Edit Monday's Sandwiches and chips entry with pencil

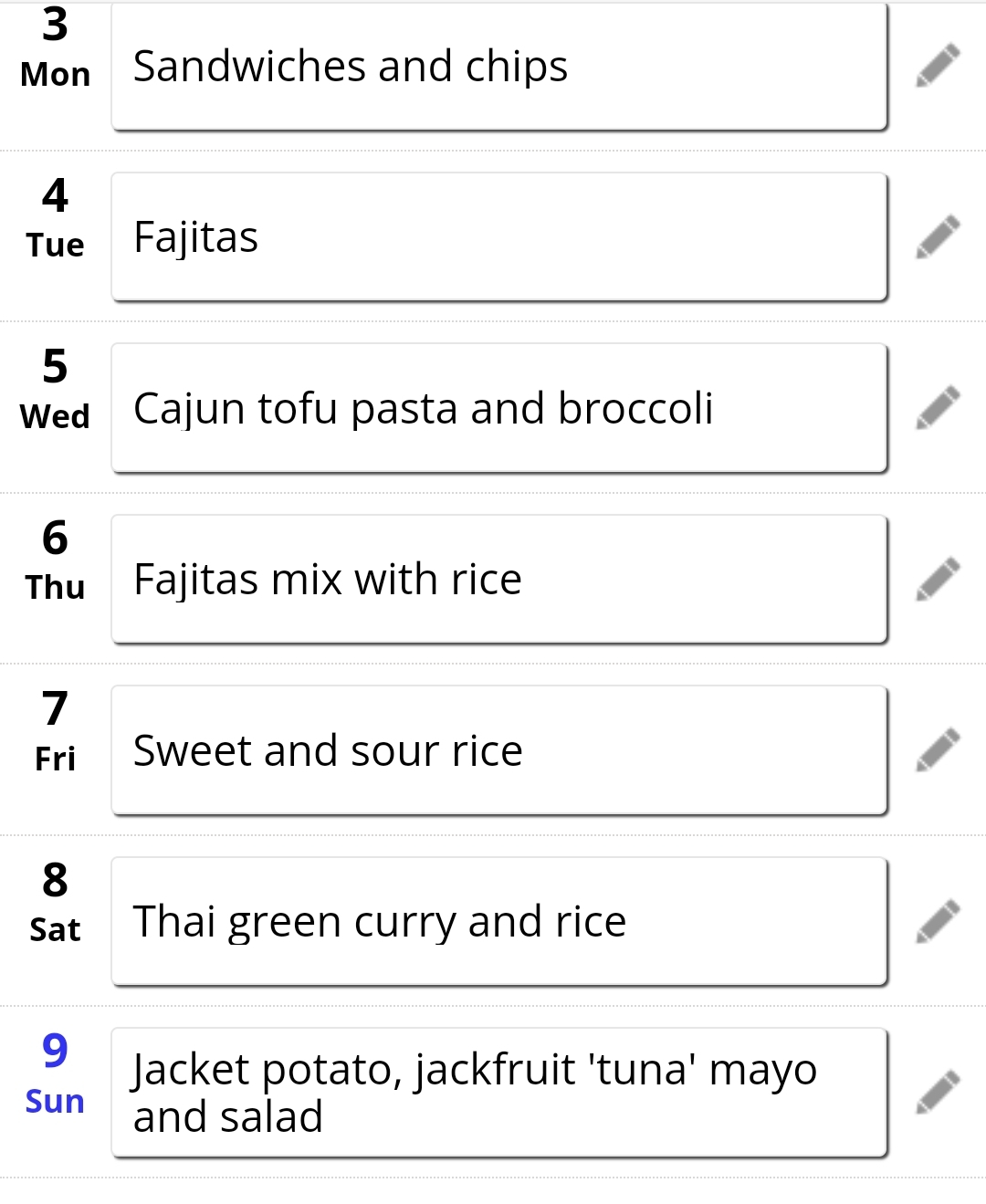pyautogui.click(x=938, y=66)
